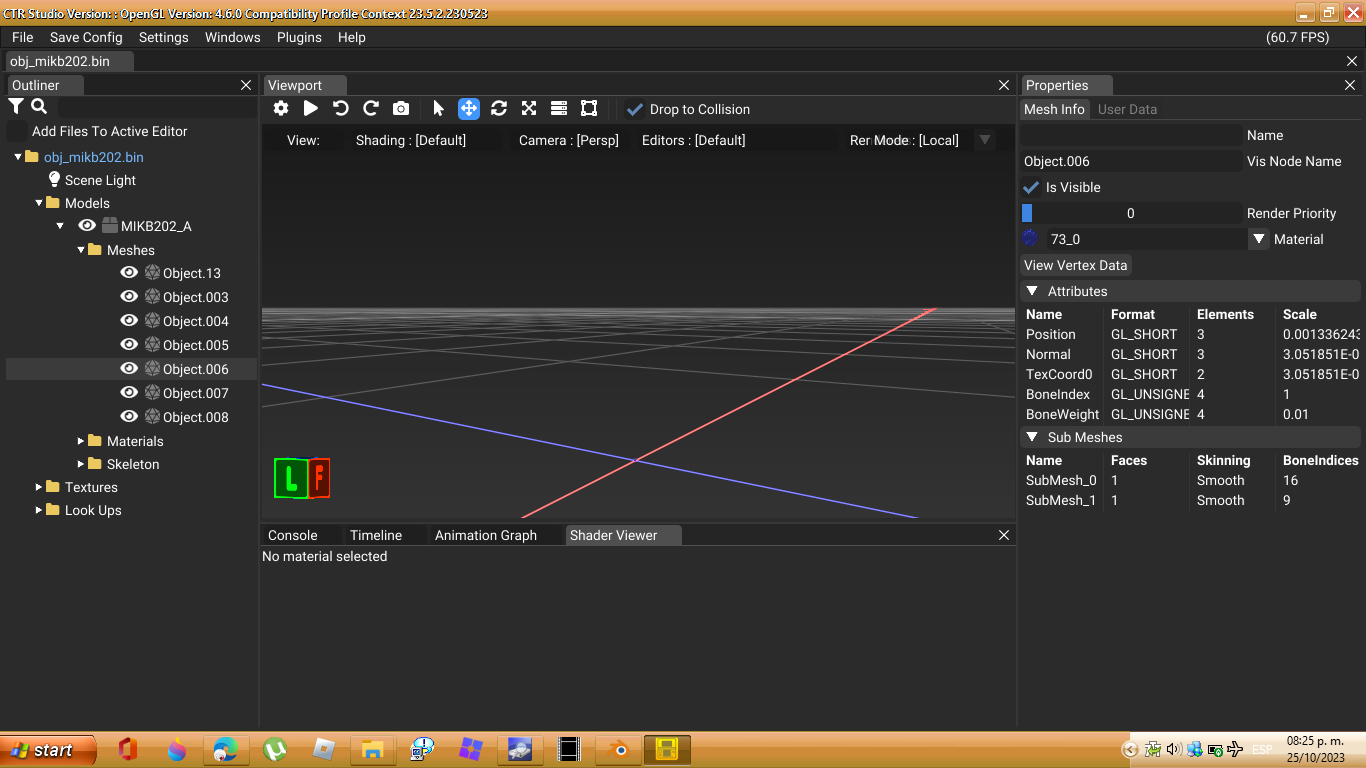Click the material sphere swatch labeled 73_0

(1030, 239)
